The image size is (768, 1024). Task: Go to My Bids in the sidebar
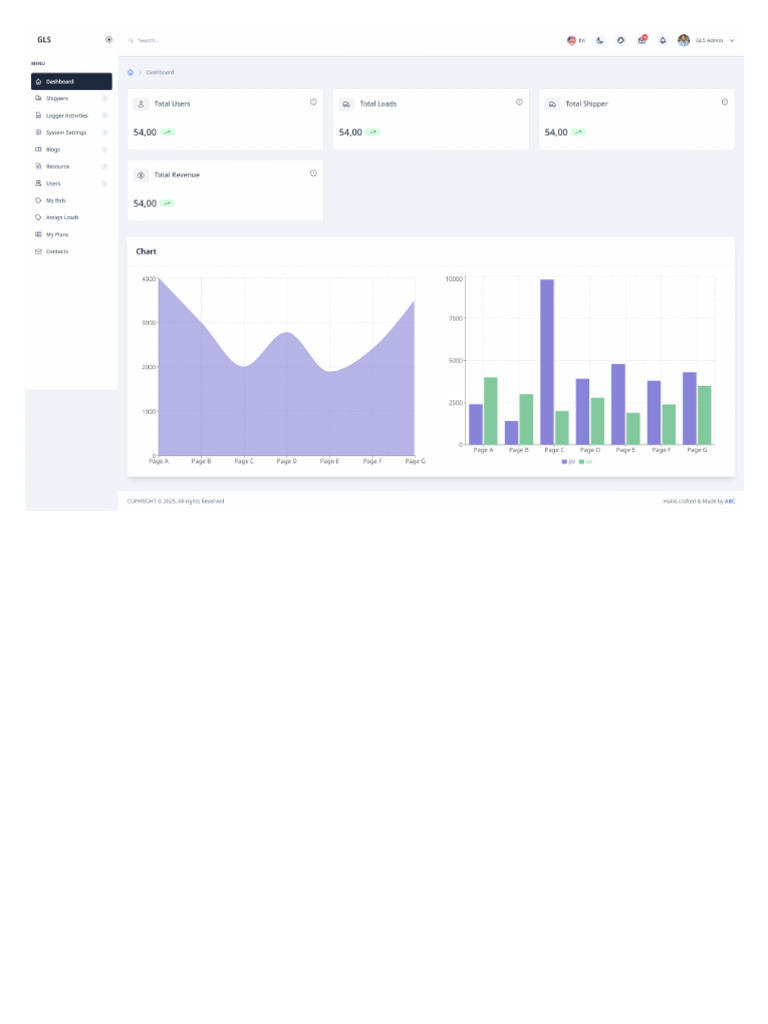tap(56, 200)
